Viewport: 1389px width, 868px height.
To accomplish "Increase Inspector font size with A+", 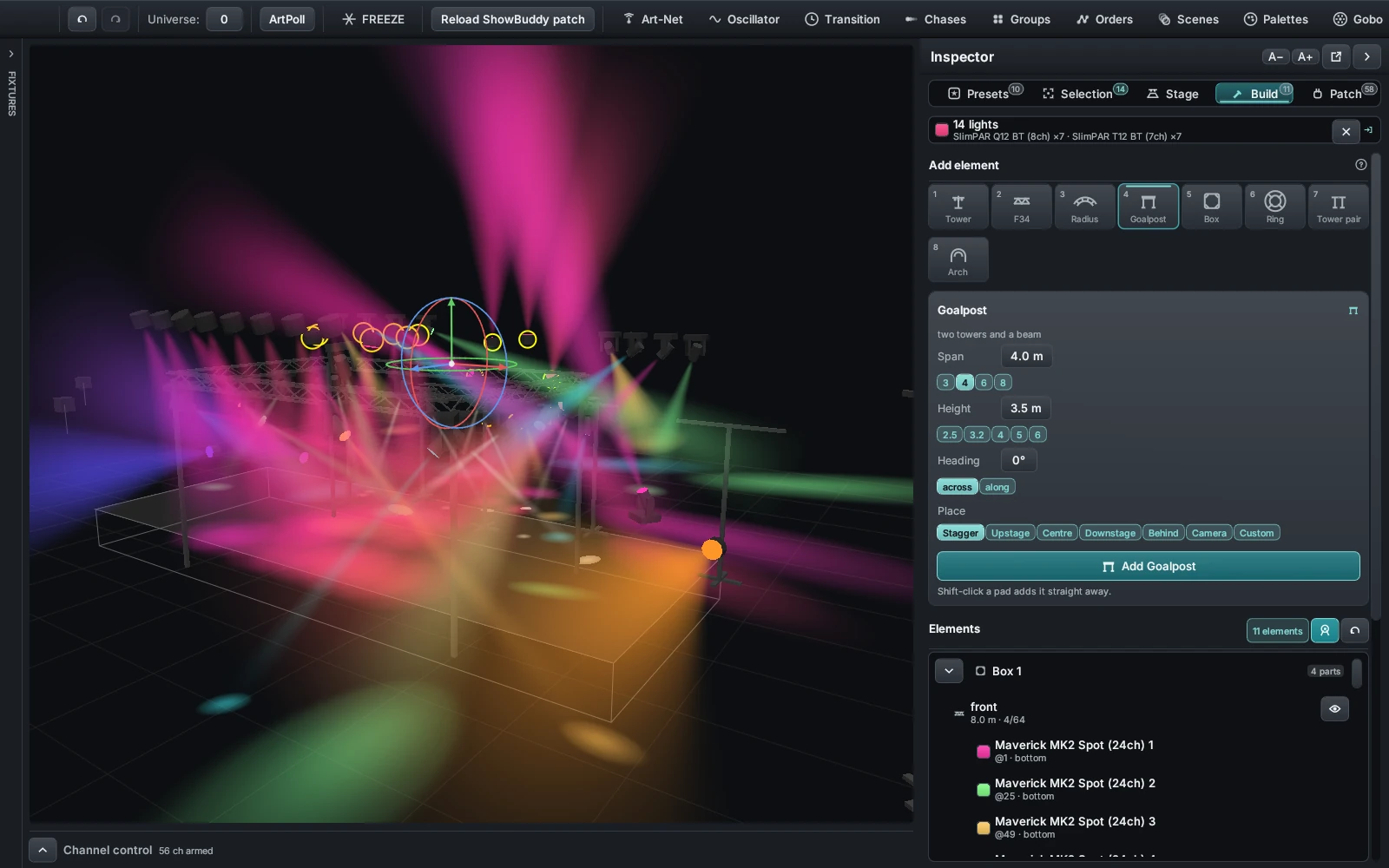I will 1305,56.
